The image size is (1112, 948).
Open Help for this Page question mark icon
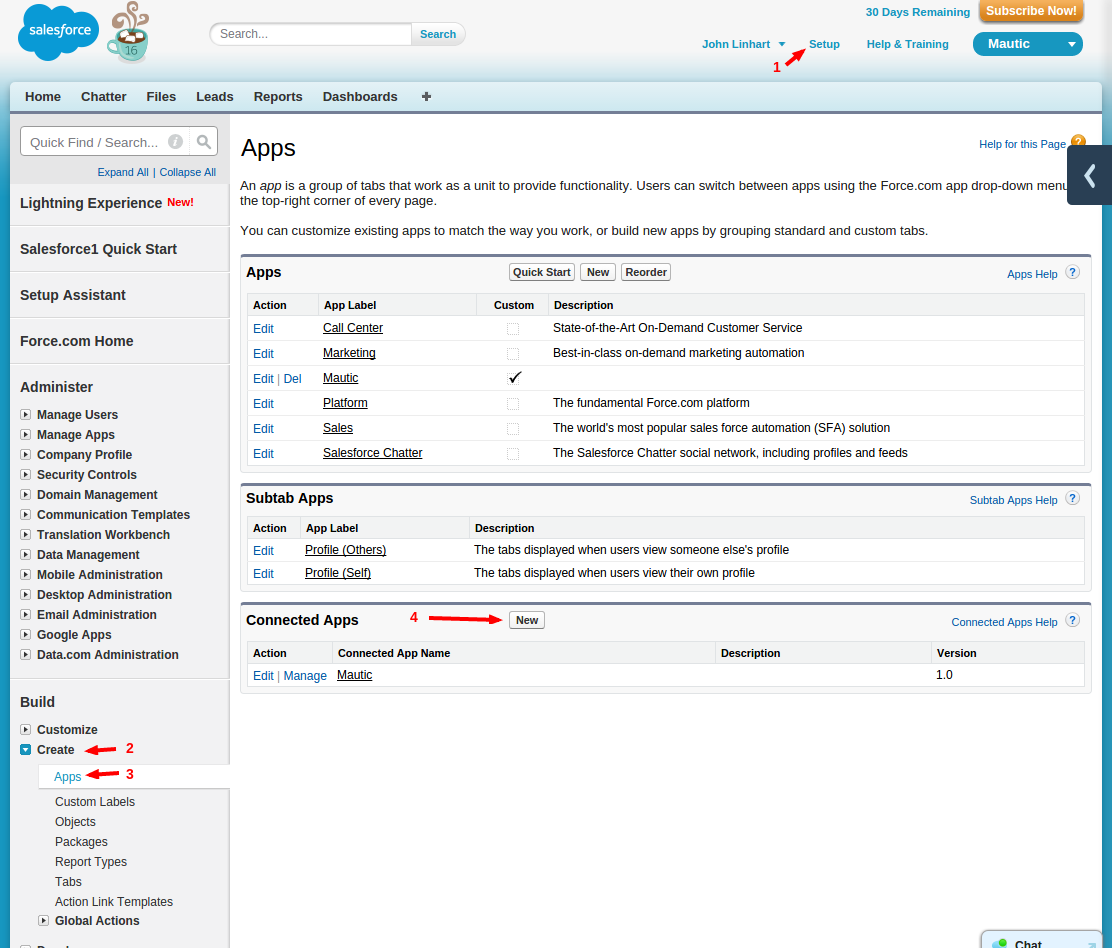[x=1077, y=142]
